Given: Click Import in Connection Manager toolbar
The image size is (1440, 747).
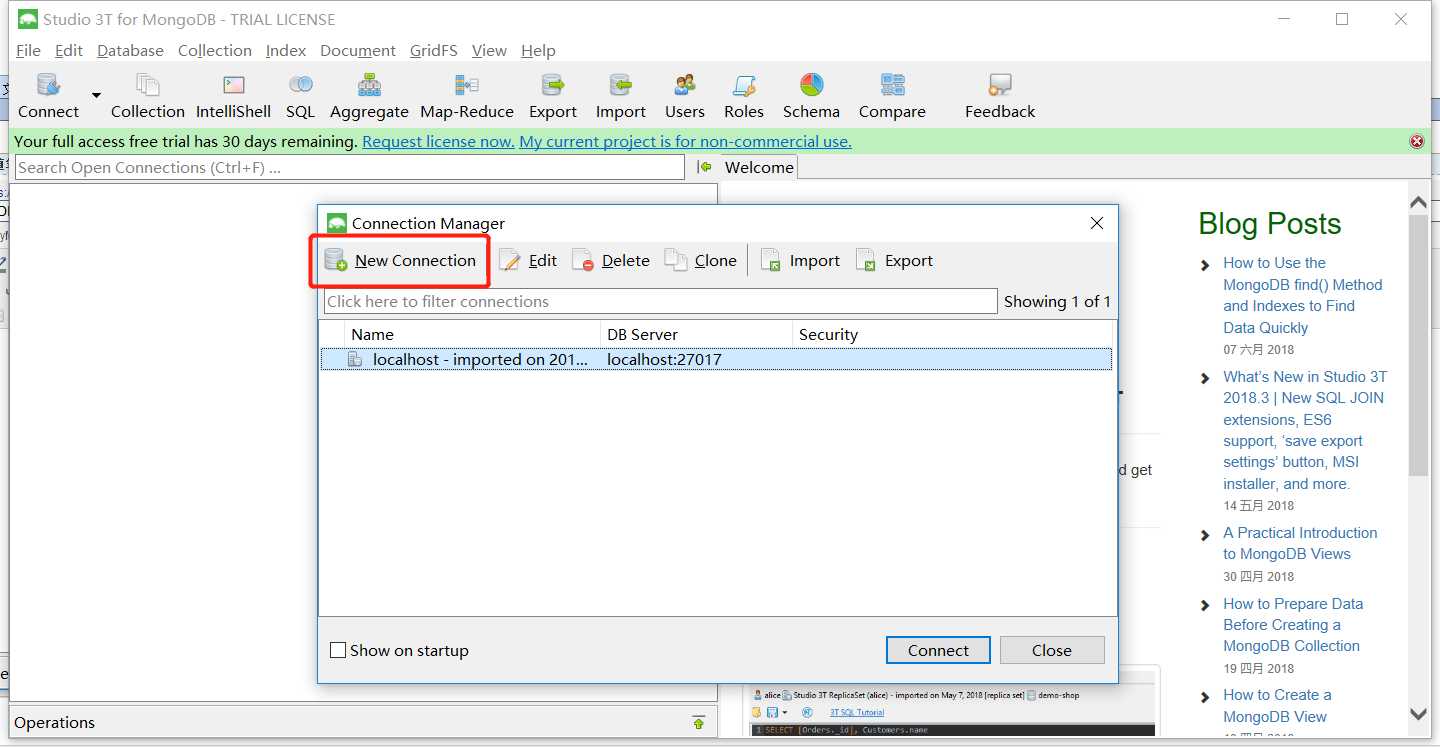Looking at the screenshot, I should (x=800, y=260).
